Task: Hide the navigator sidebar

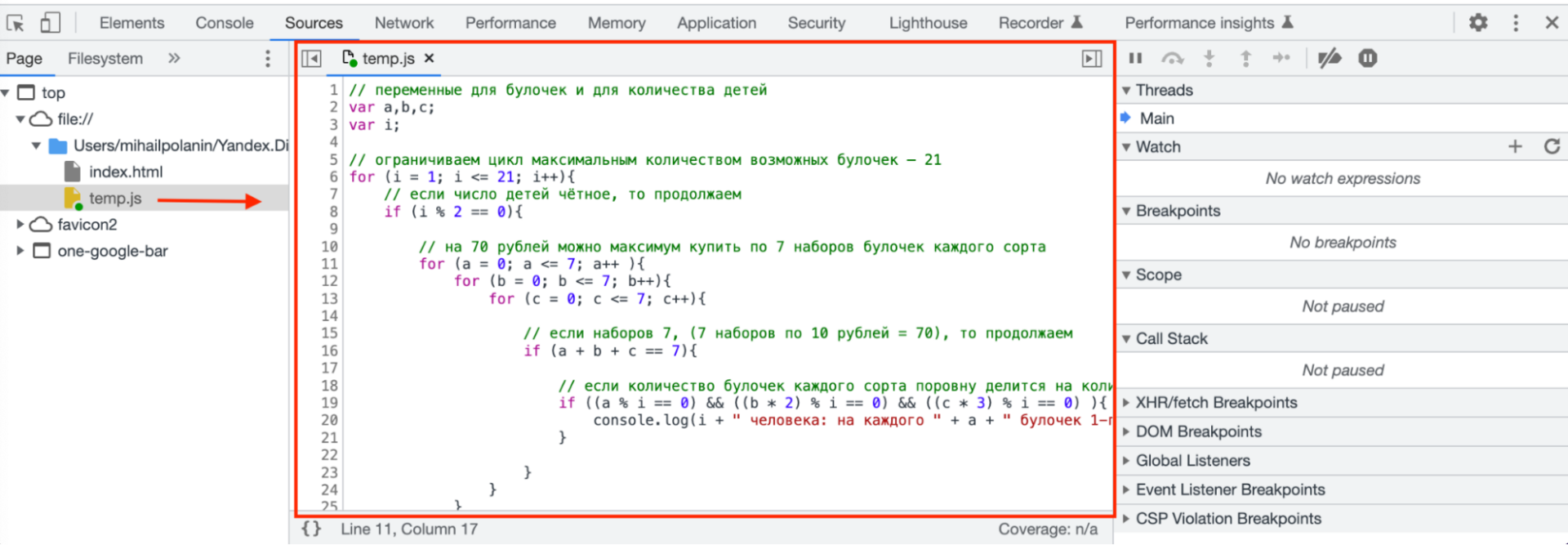Action: tap(311, 59)
